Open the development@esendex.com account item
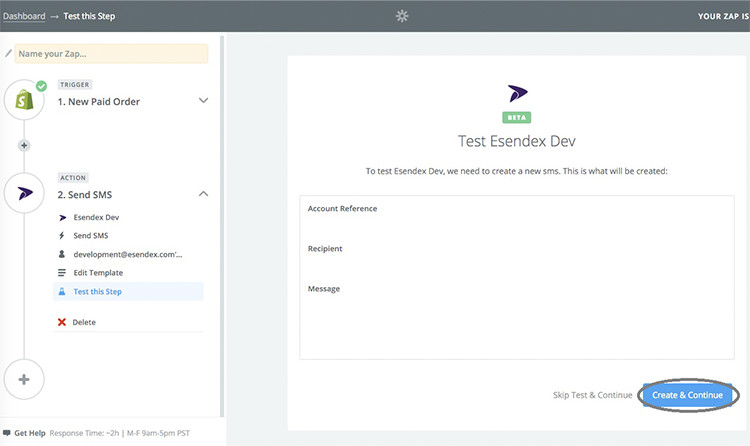 pos(127,254)
